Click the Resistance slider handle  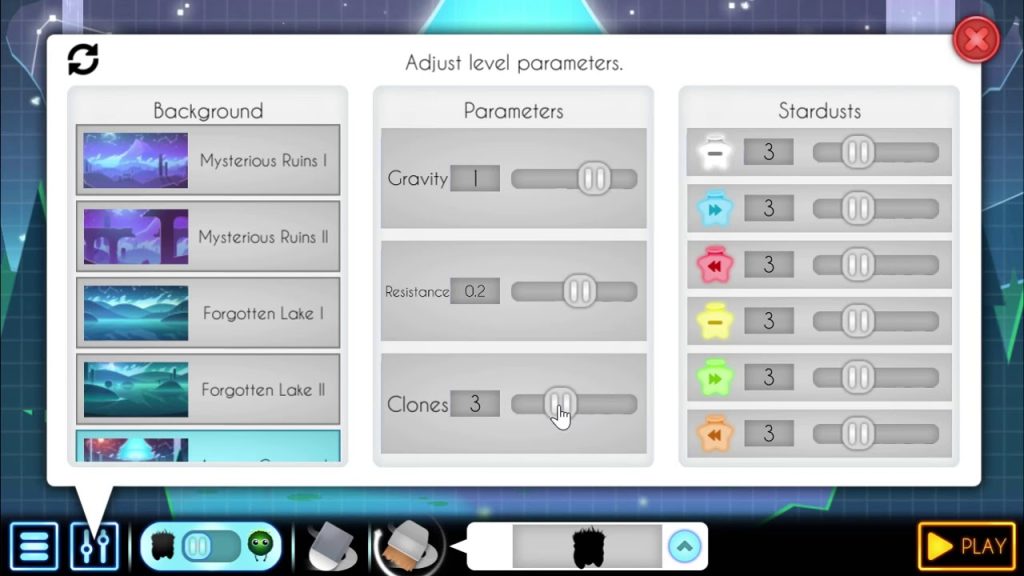(579, 292)
